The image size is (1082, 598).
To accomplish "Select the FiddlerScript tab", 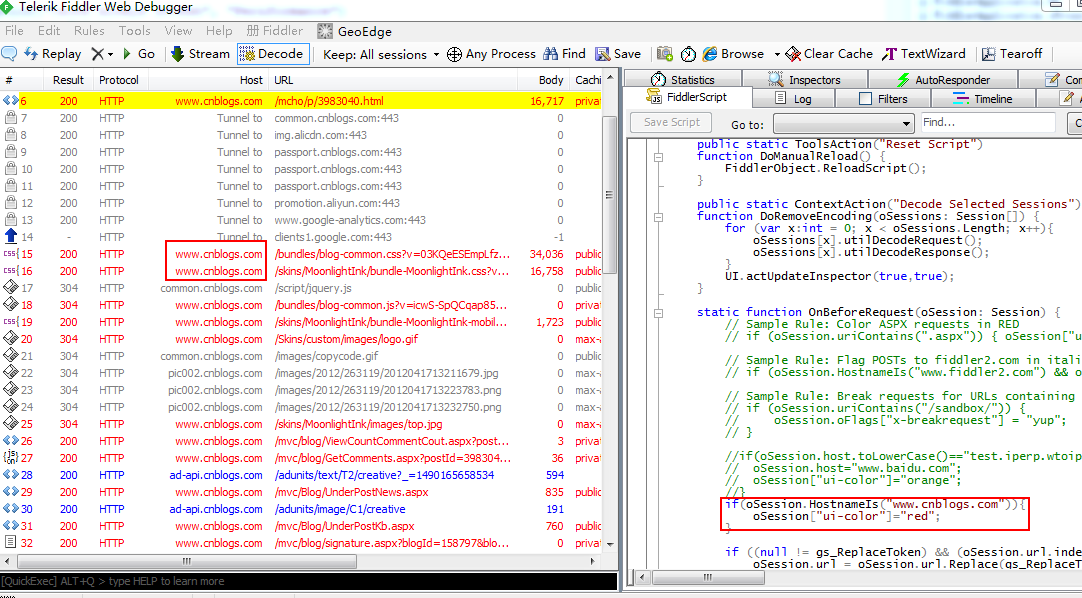I will 687,97.
